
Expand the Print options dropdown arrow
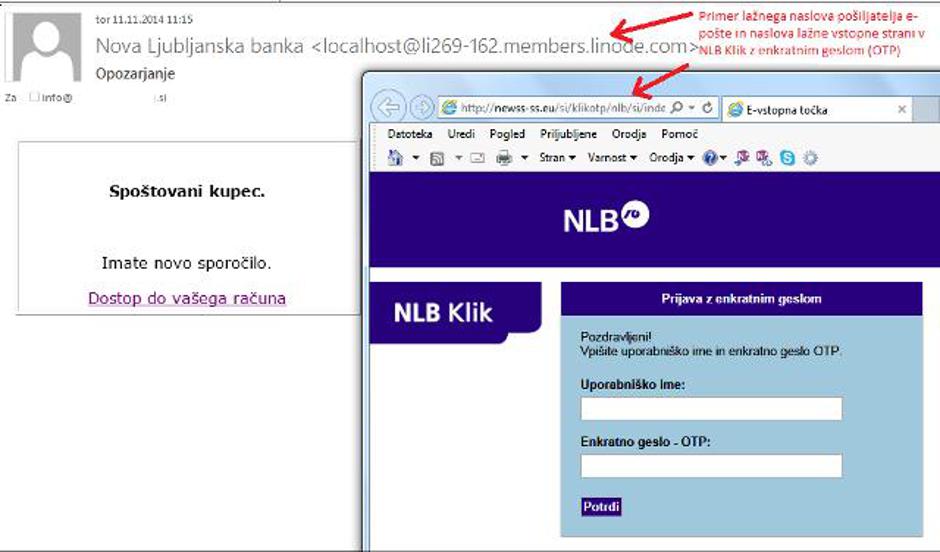click(525, 158)
